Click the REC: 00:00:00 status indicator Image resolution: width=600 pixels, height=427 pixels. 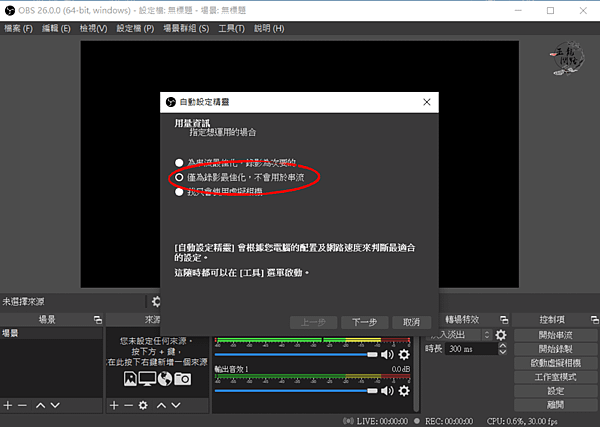444,421
